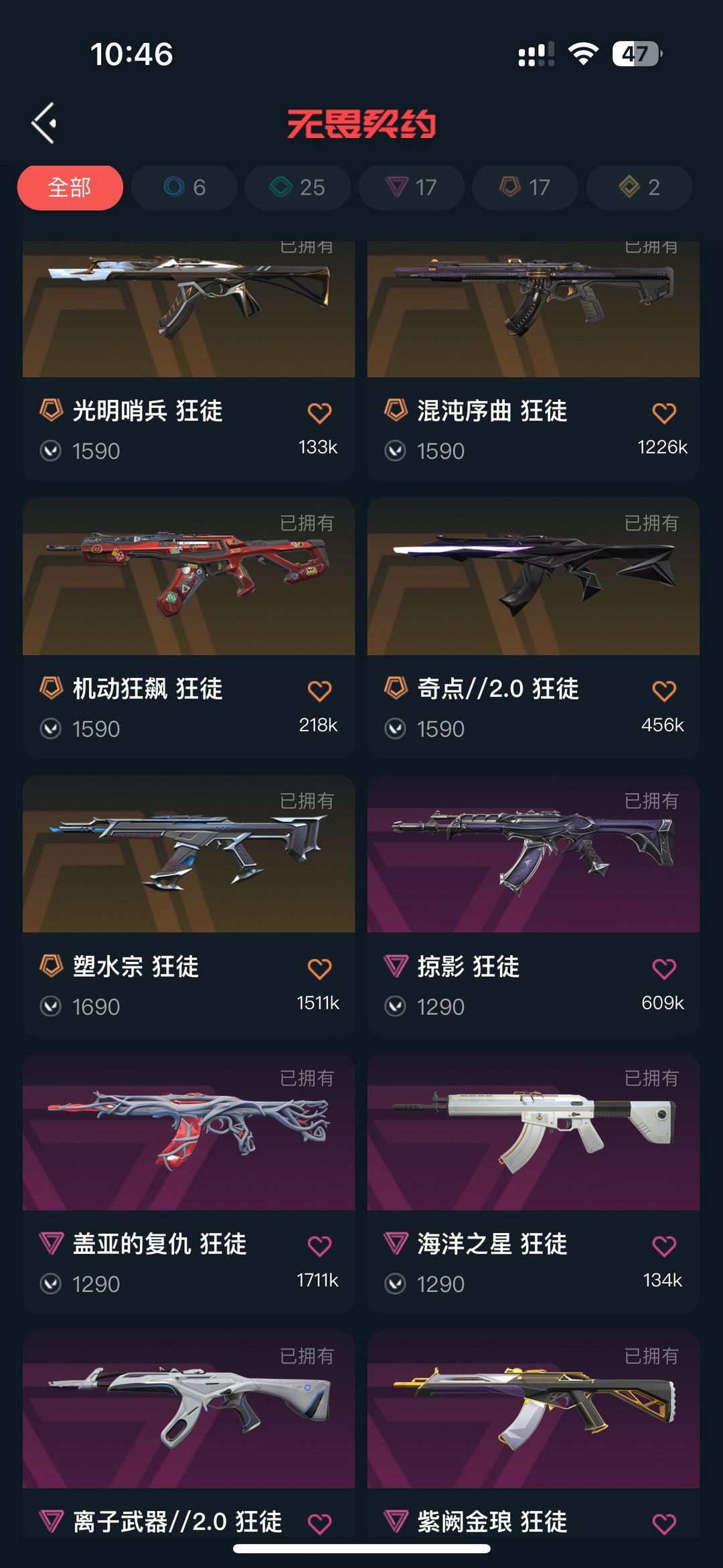Filter by orange pentagon tier 17

click(525, 188)
